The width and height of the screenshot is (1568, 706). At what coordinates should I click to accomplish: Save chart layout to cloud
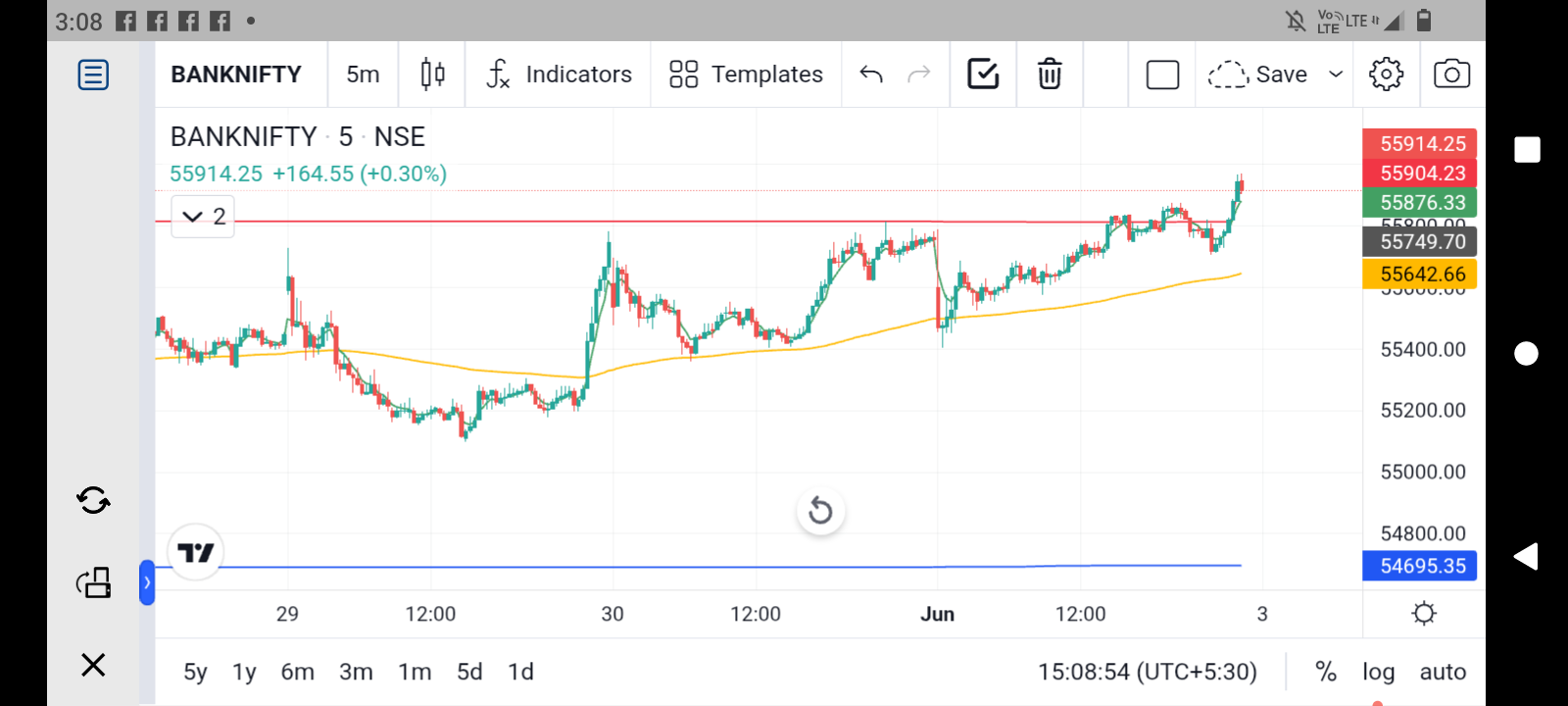[1257, 75]
